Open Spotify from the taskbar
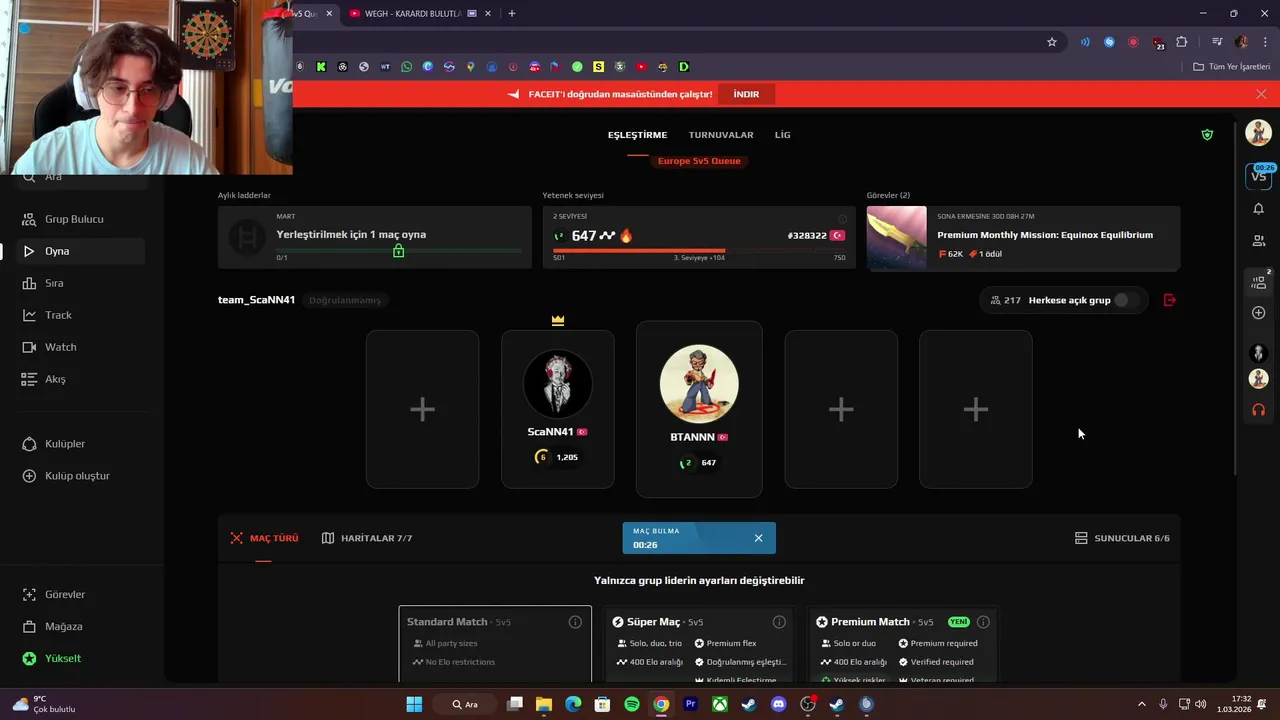Screen dimensions: 1280x720 (x=632, y=704)
